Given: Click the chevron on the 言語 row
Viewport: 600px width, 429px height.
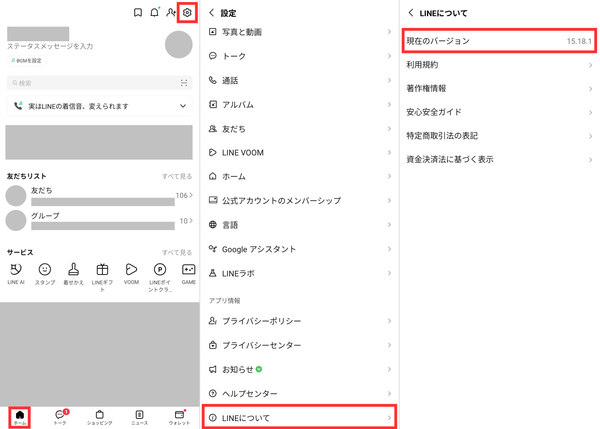Looking at the screenshot, I should pos(389,225).
